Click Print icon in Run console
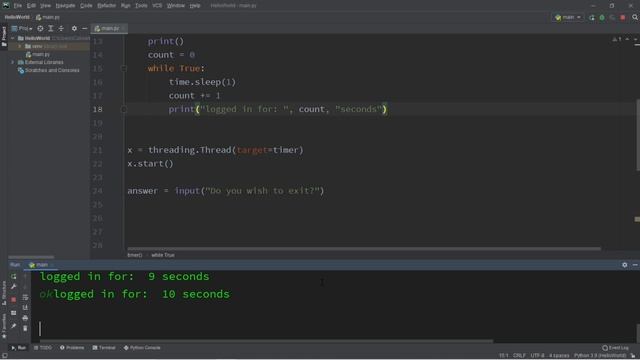 click(x=25, y=318)
